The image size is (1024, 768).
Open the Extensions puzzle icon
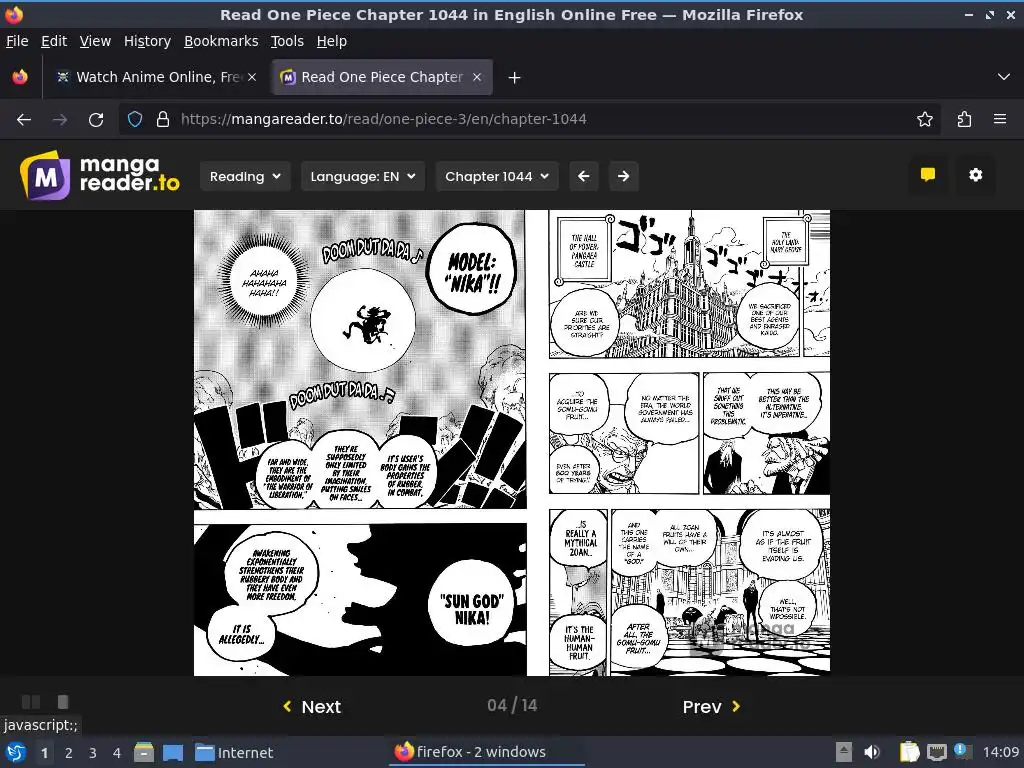click(x=964, y=119)
